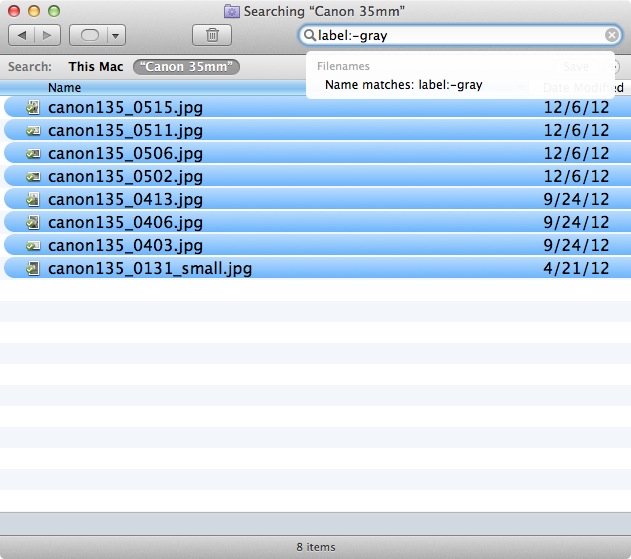Image resolution: width=631 pixels, height=559 pixels.
Task: Click the Forward navigation arrow
Action: coord(47,36)
